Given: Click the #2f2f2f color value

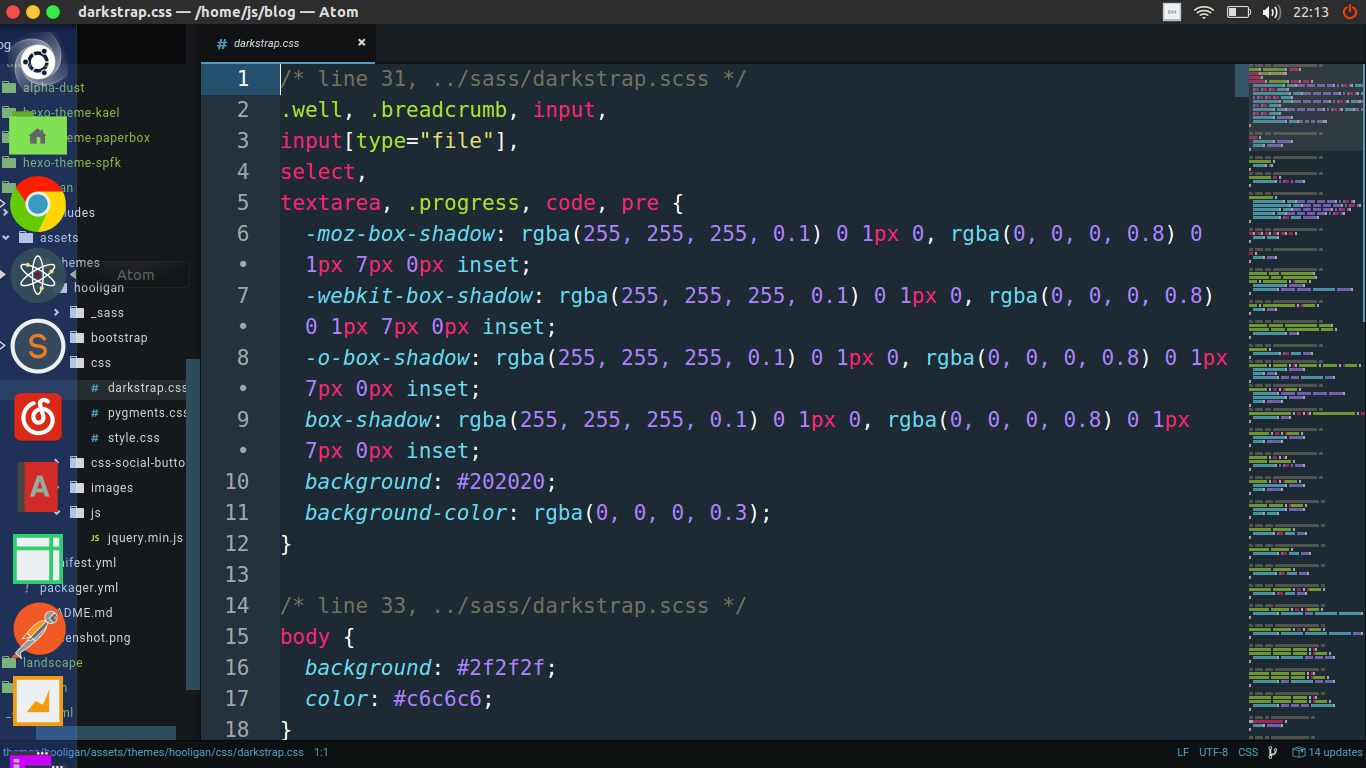Looking at the screenshot, I should [x=500, y=668].
